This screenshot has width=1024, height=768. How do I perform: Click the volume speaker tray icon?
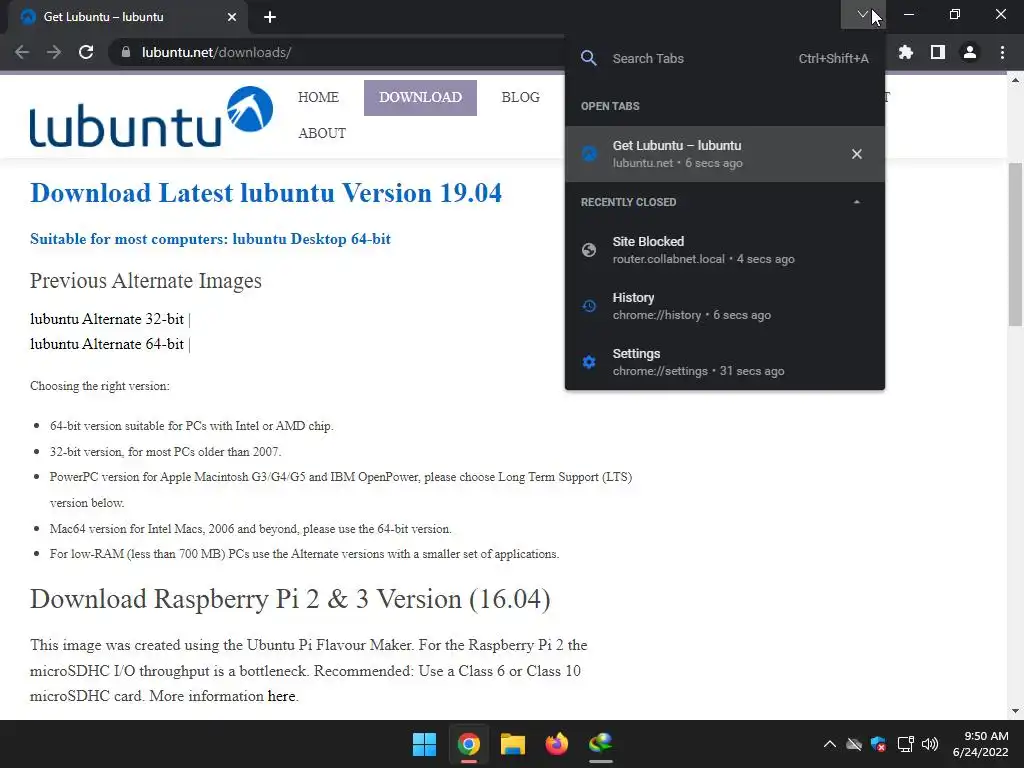930,744
